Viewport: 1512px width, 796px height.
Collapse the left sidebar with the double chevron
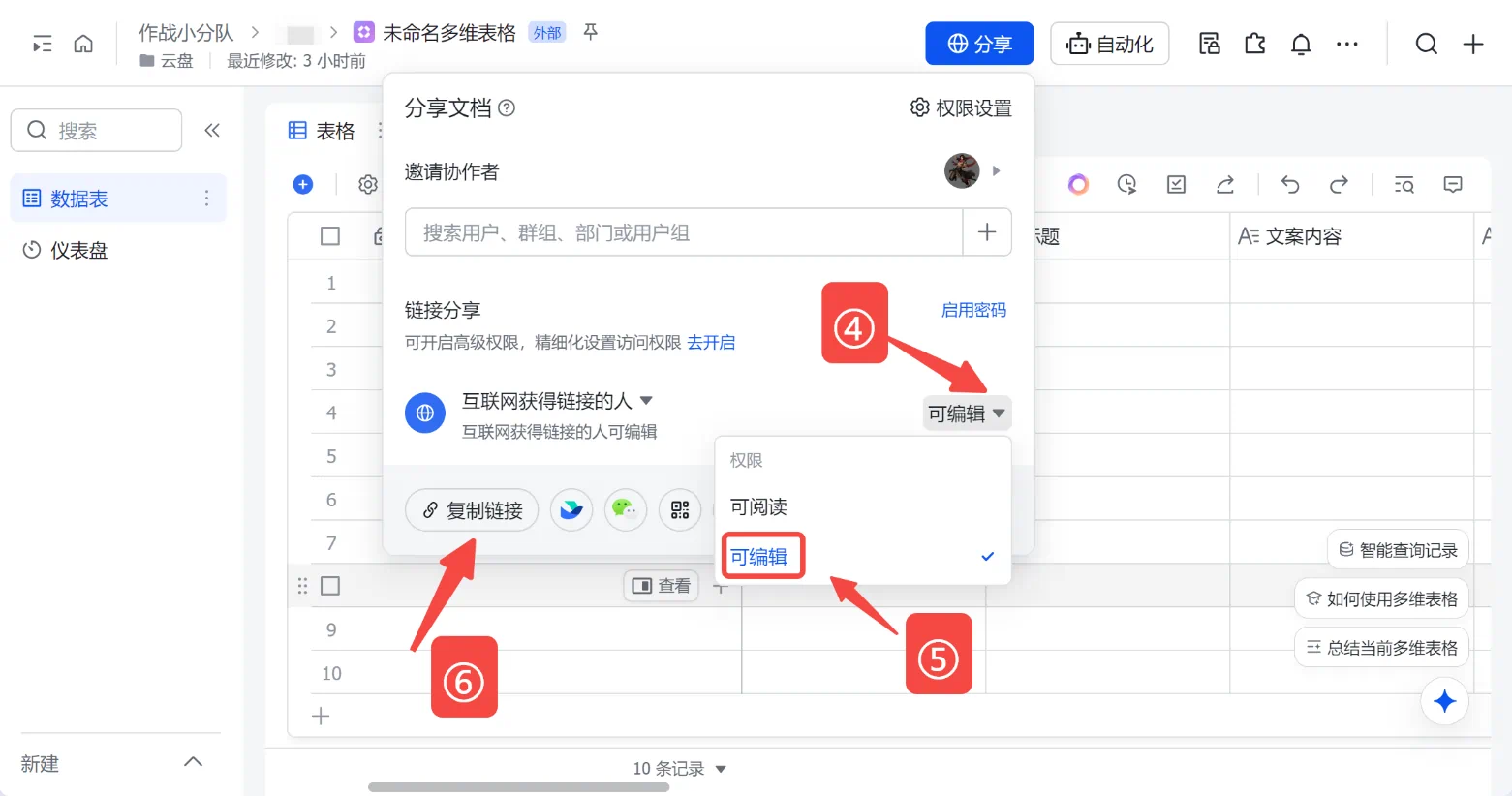tap(212, 131)
